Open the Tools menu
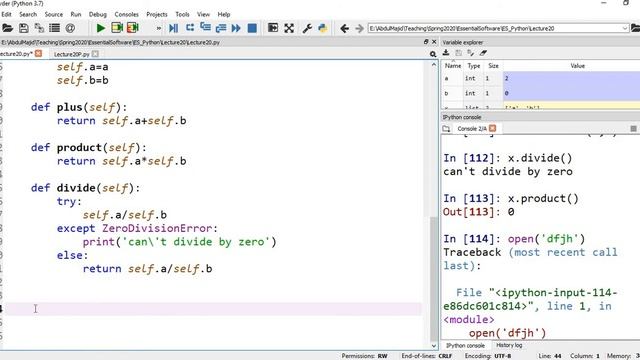 pos(182,14)
